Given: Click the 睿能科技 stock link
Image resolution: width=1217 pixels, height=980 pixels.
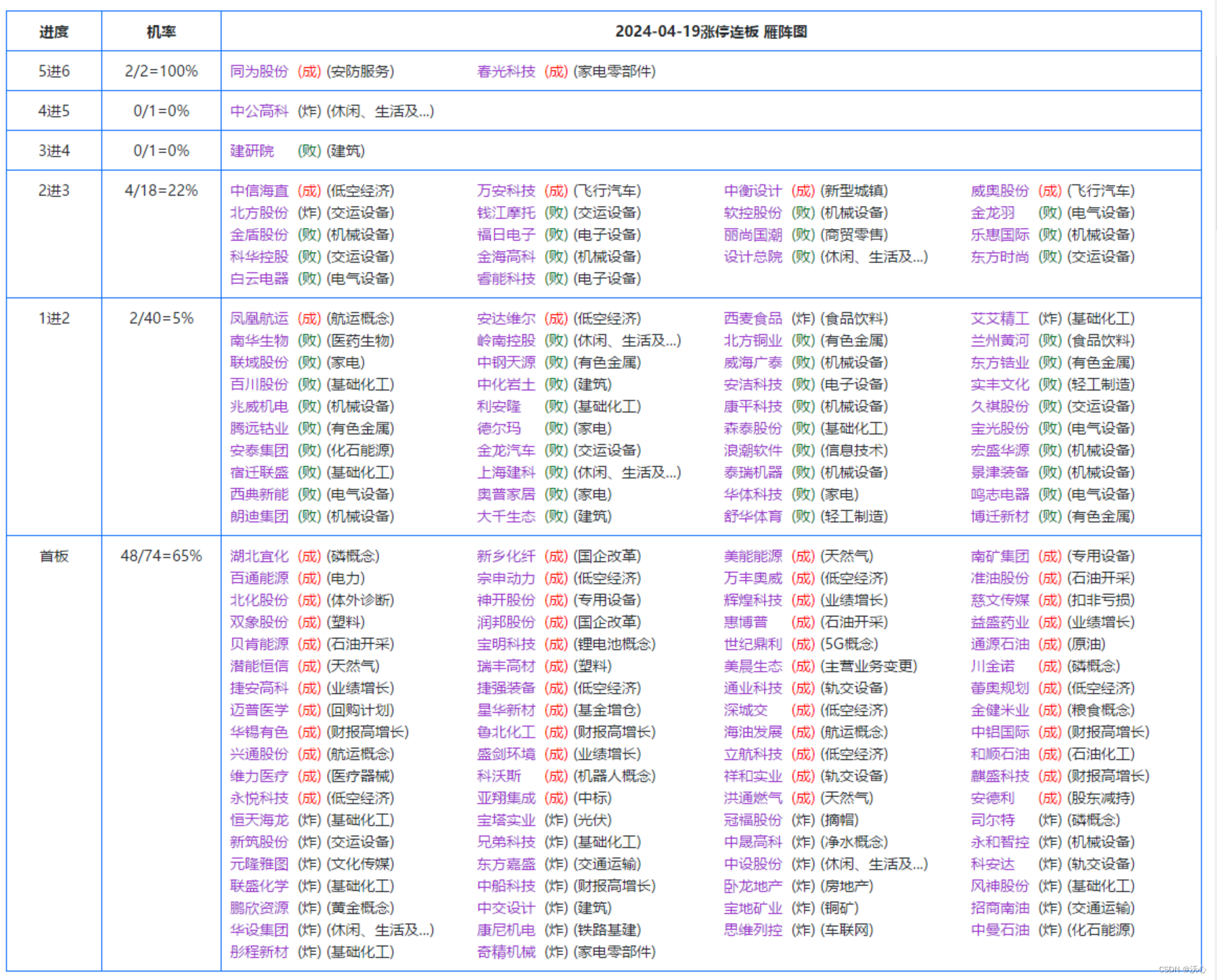Looking at the screenshot, I should point(506,279).
